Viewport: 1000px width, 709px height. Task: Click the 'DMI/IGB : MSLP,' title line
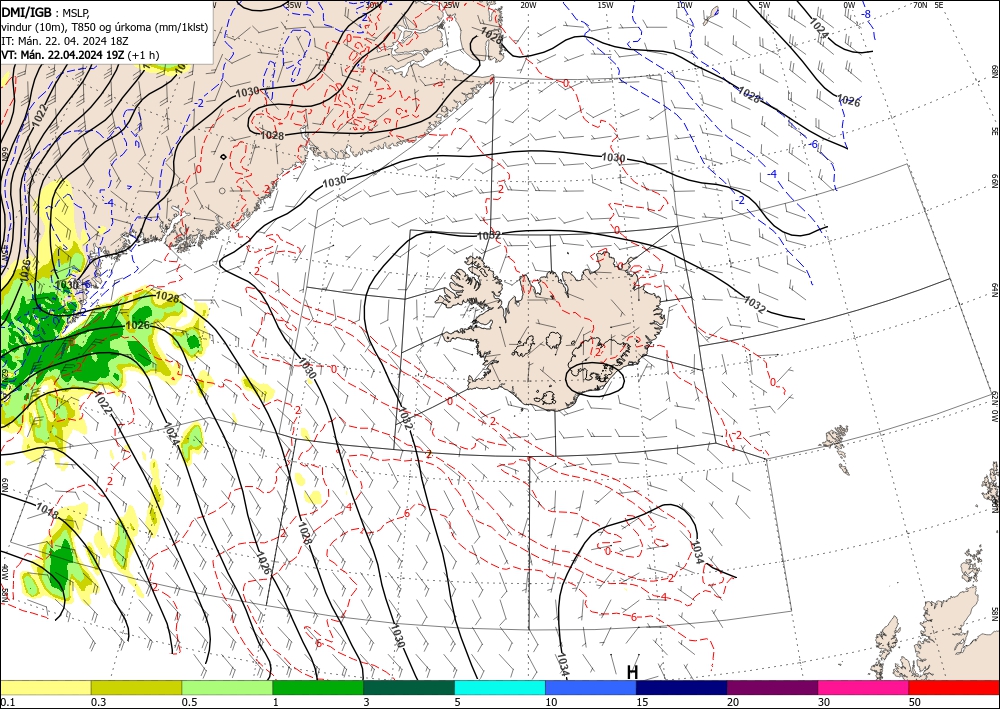click(x=45, y=12)
